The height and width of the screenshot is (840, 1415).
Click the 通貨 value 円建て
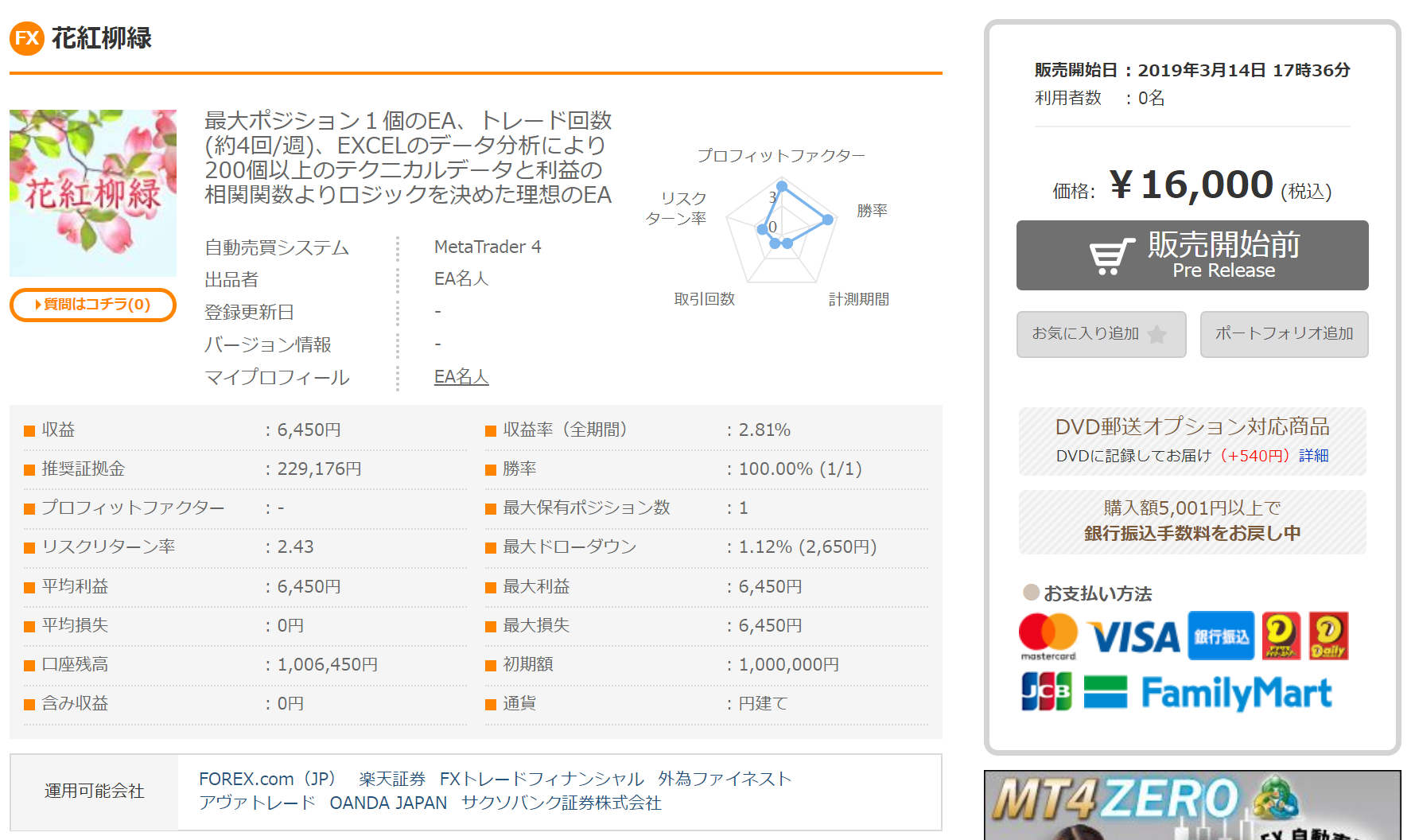tap(764, 704)
